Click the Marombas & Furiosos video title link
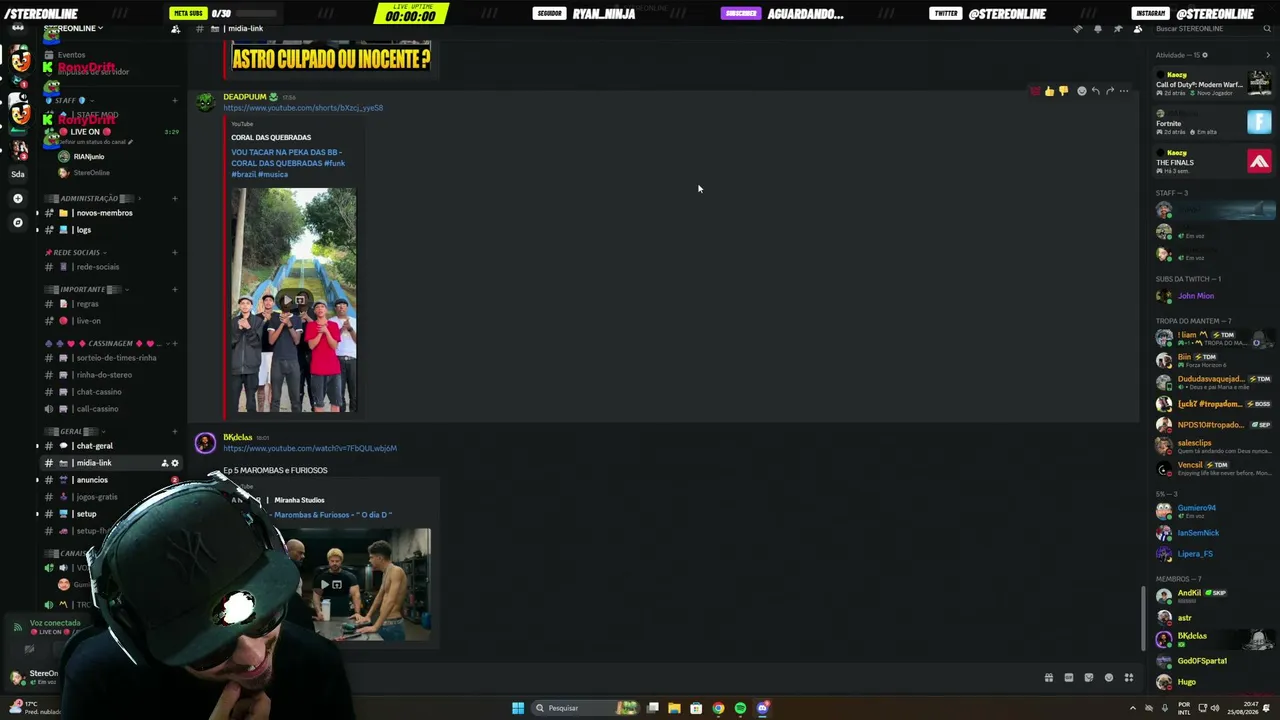The image size is (1280, 720). [x=333, y=515]
